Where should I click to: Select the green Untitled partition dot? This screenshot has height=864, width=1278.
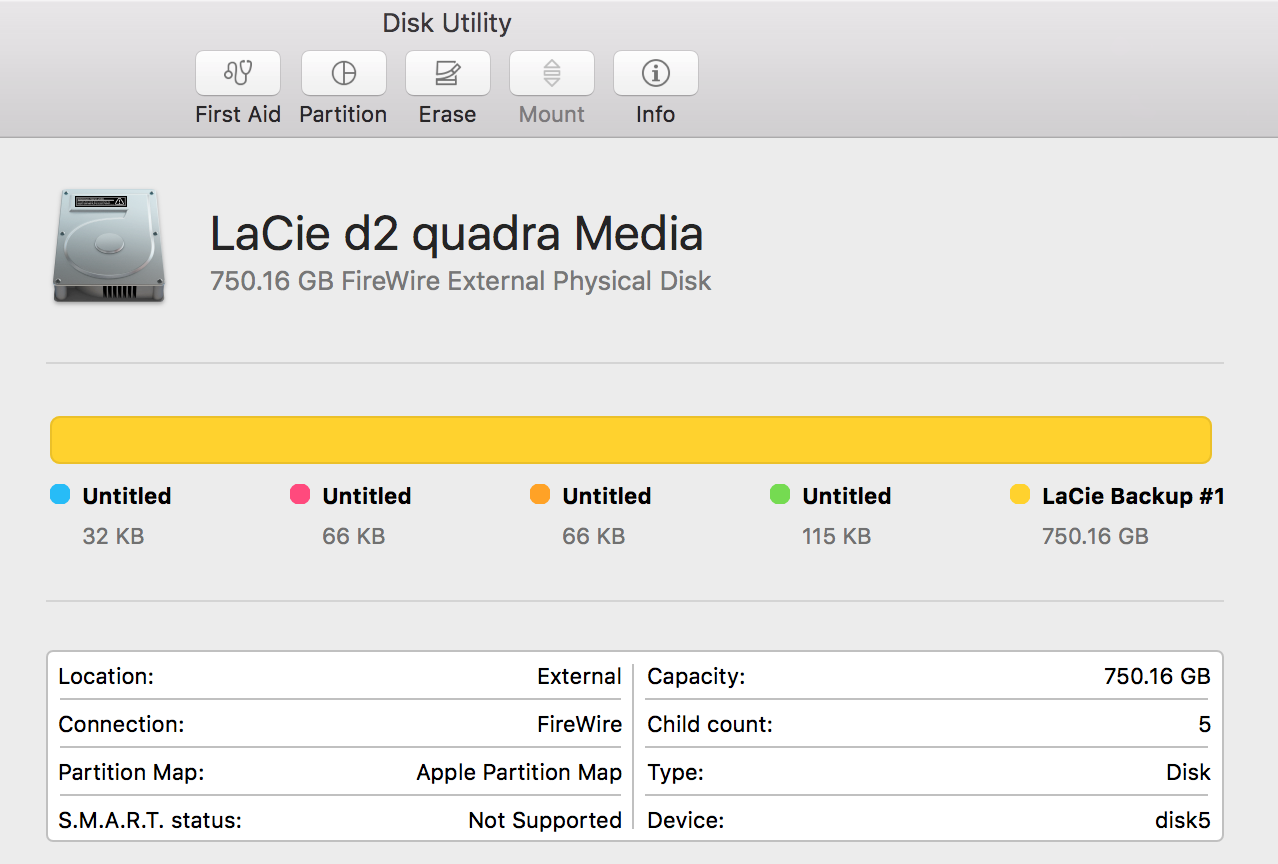780,494
